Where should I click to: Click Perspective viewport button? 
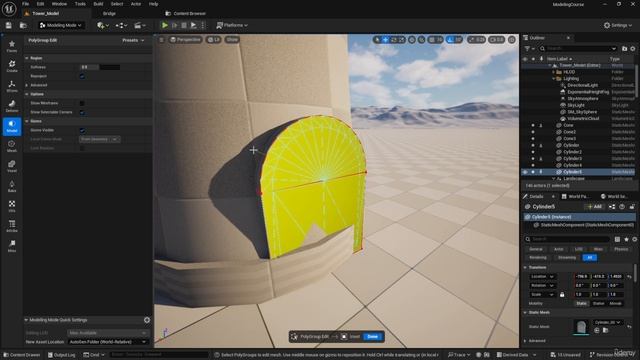pyautogui.click(x=185, y=40)
